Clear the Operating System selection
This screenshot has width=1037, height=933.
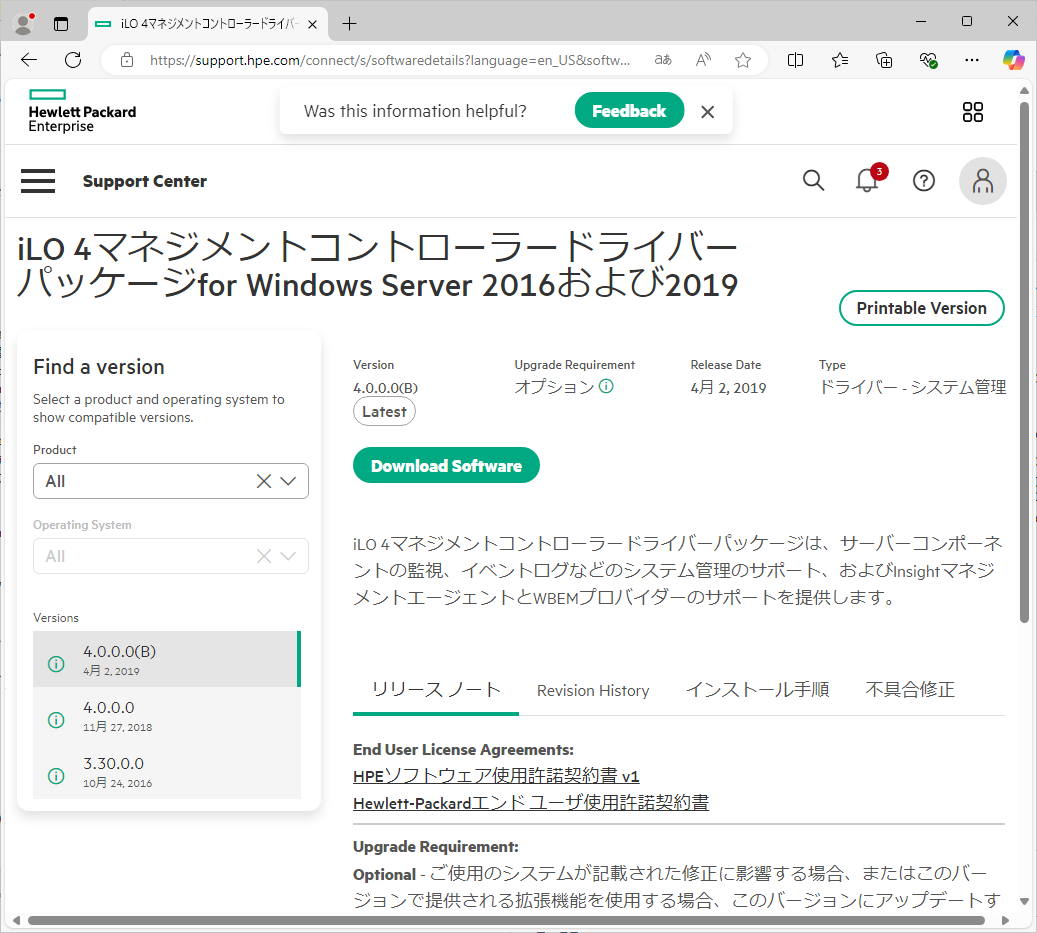264,556
